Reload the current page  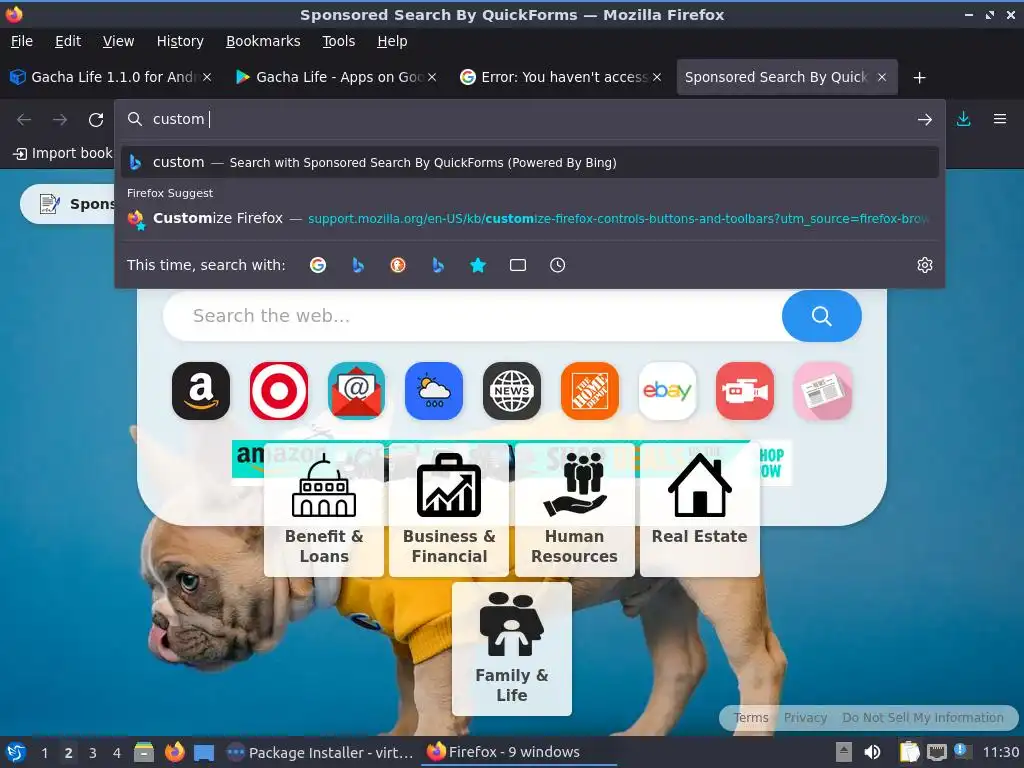[x=96, y=120]
